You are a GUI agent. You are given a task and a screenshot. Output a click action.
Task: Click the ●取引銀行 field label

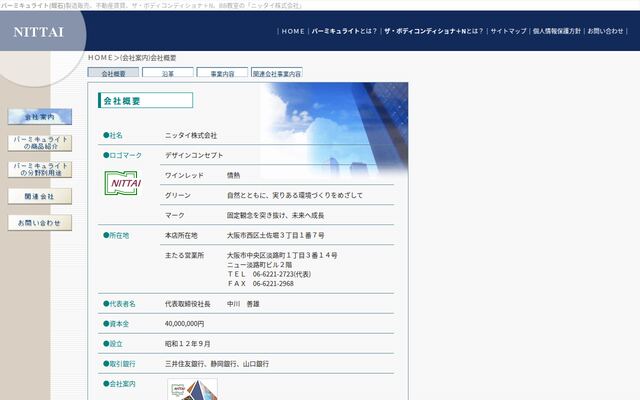coord(119,364)
